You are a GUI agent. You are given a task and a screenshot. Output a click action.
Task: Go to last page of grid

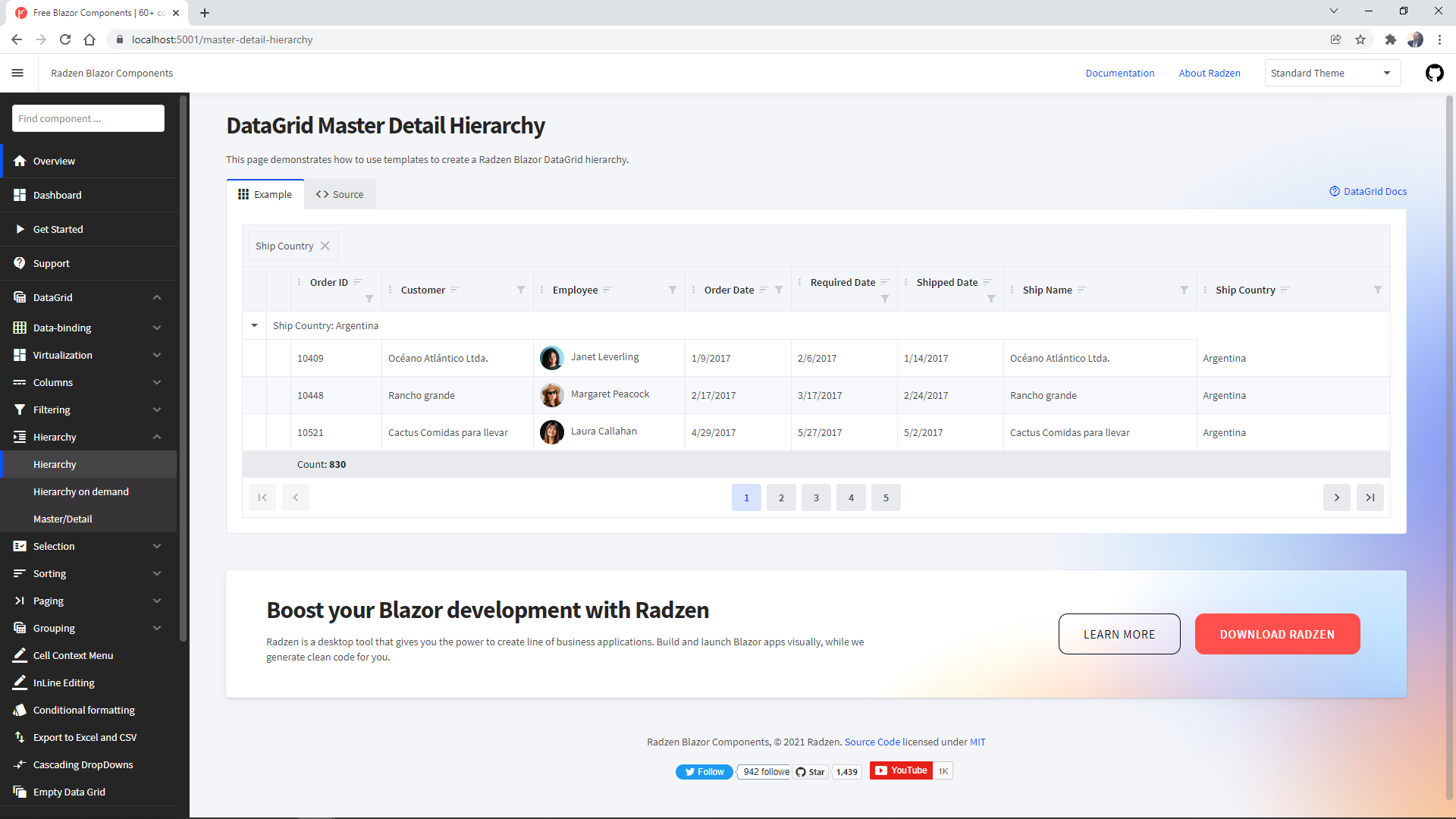[x=1370, y=497]
